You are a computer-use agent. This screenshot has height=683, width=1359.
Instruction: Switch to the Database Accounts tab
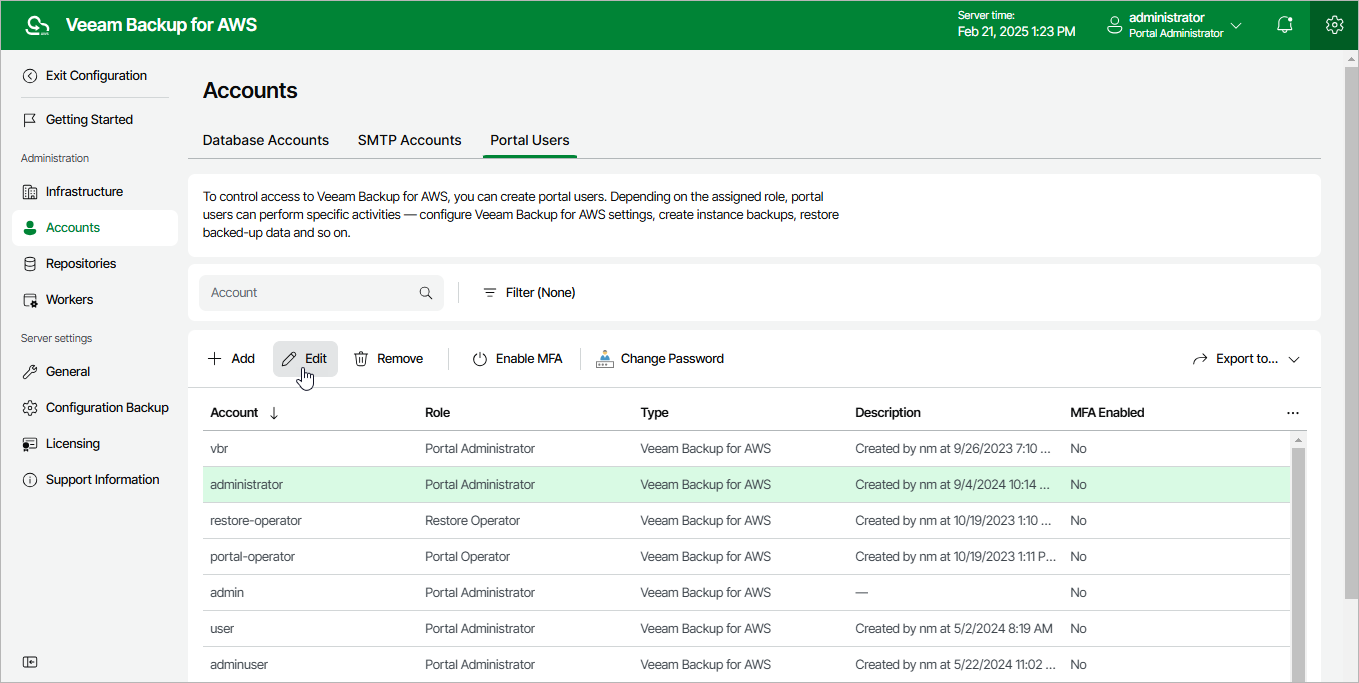click(266, 140)
